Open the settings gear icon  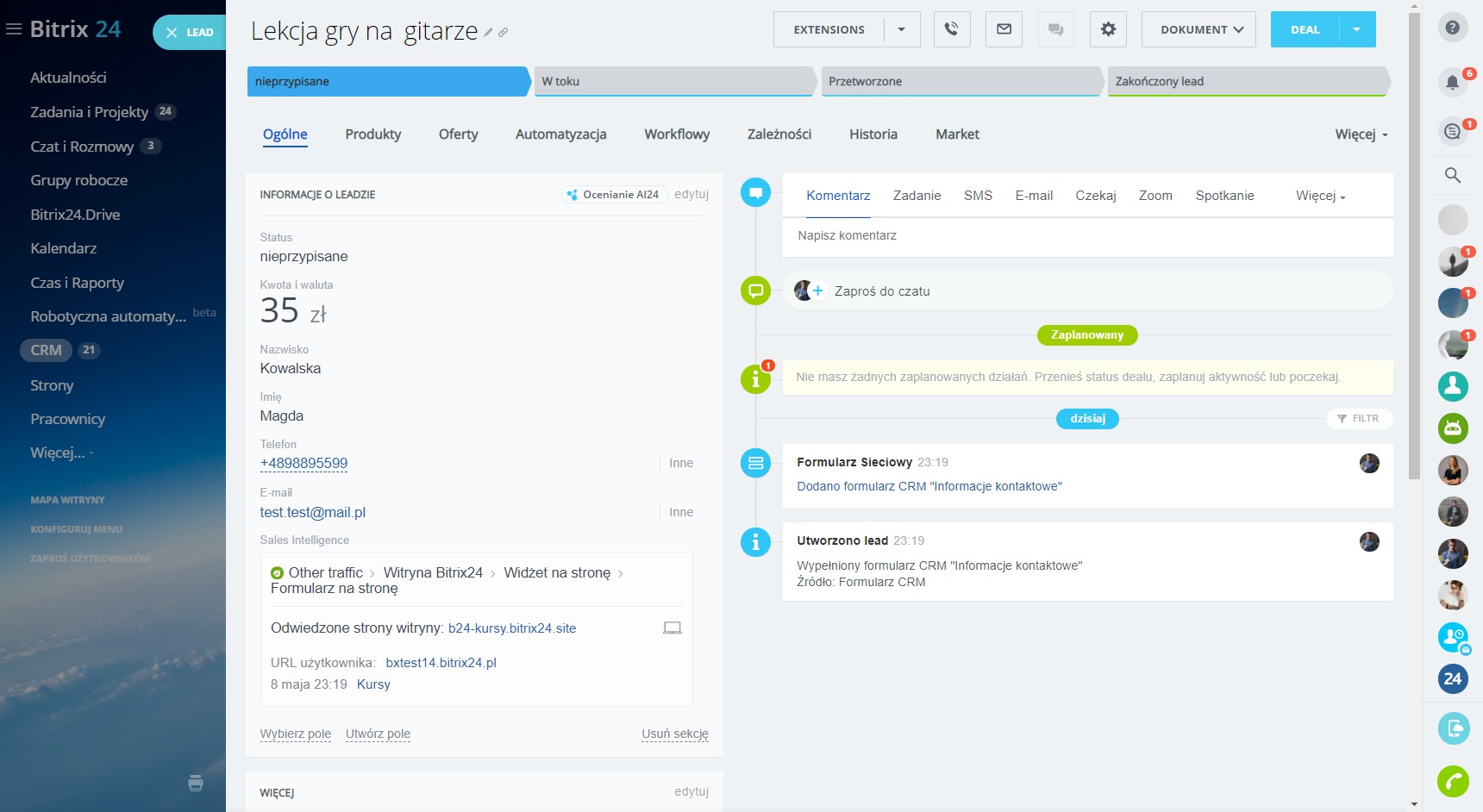[x=1108, y=29]
